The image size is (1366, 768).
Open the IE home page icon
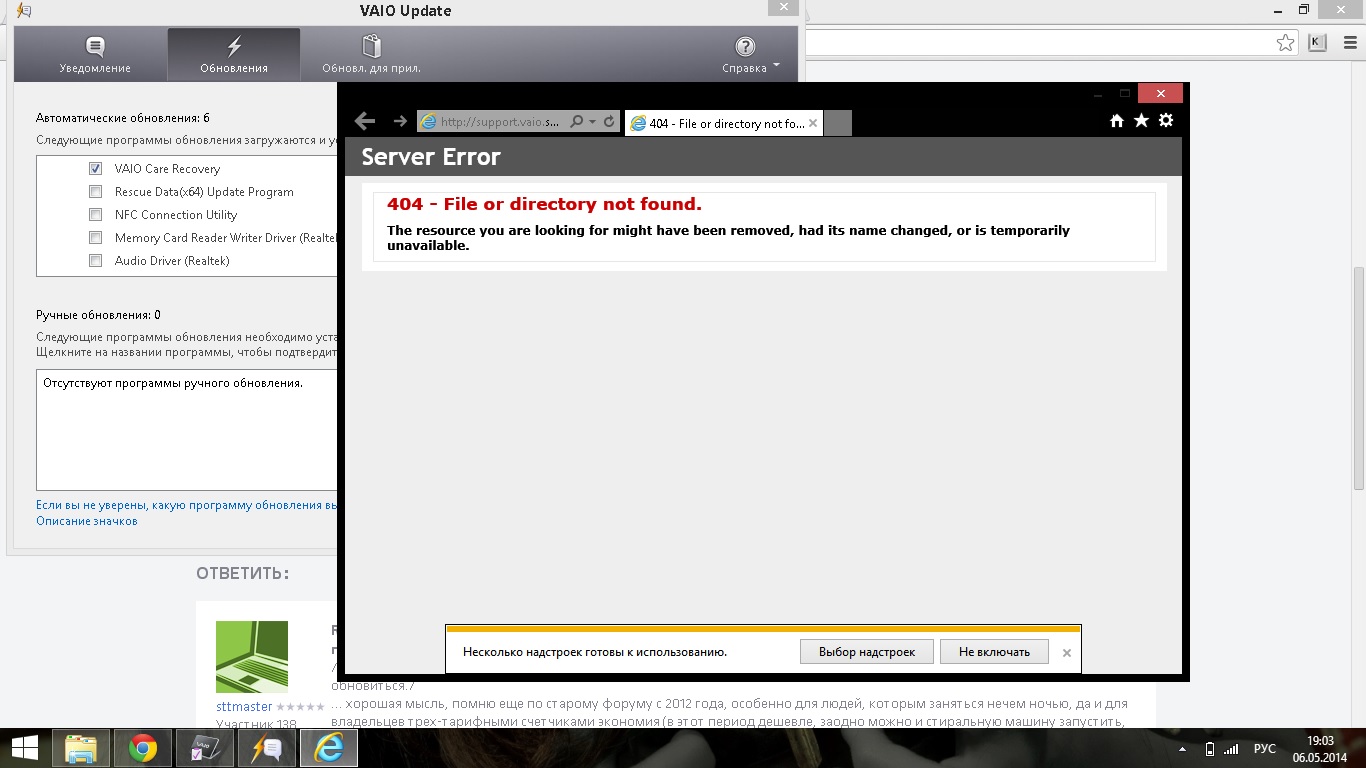pyautogui.click(x=1117, y=121)
